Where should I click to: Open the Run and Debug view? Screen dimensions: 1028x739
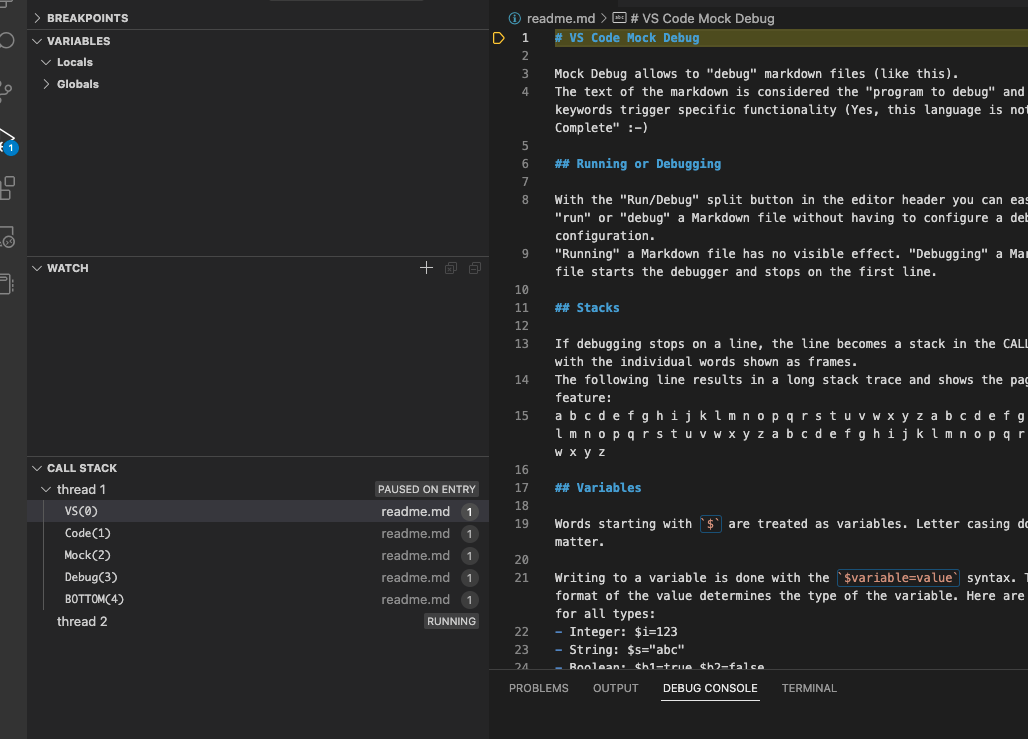click(x=7, y=140)
